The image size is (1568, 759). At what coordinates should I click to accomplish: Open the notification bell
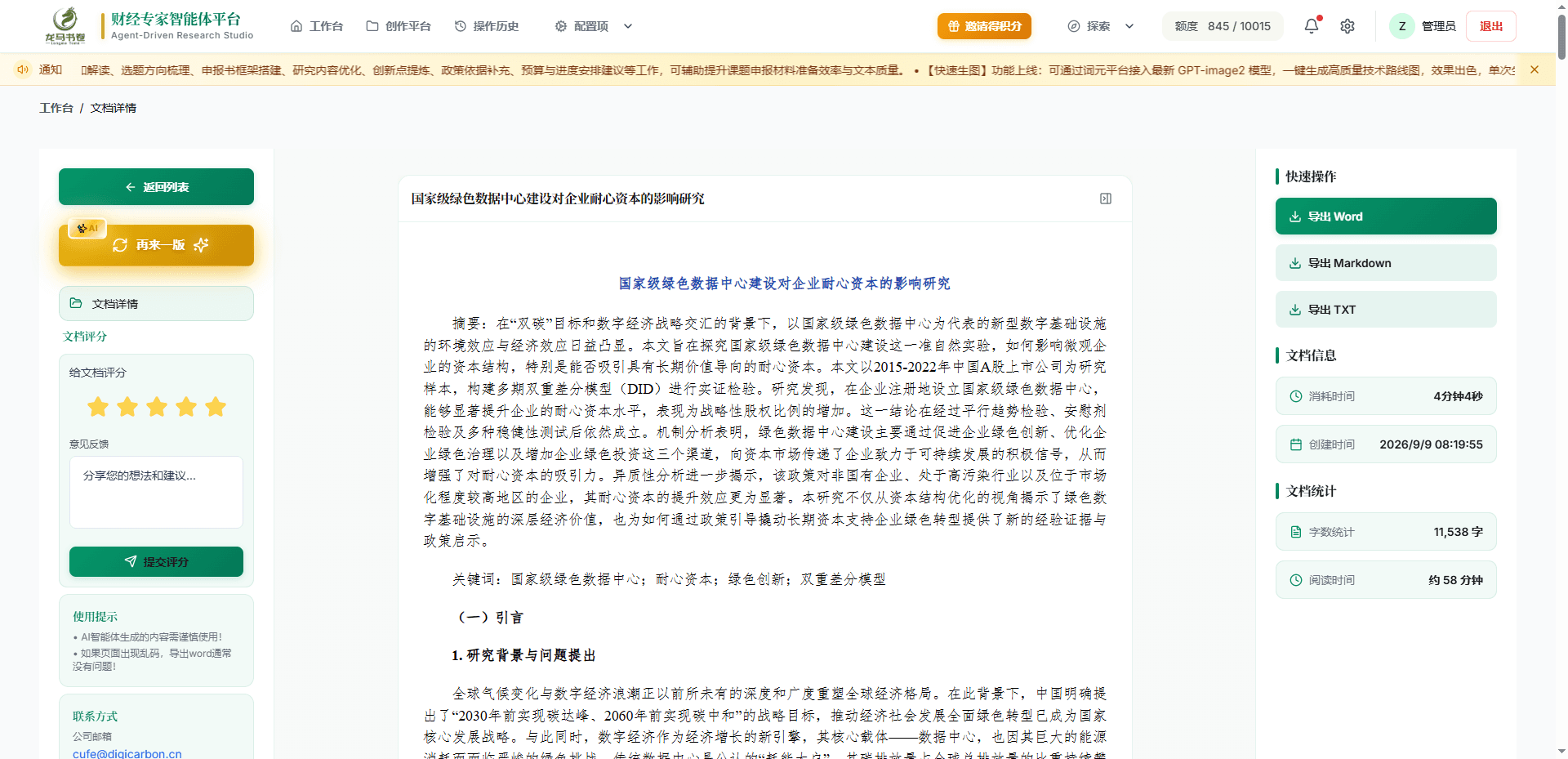click(1312, 26)
